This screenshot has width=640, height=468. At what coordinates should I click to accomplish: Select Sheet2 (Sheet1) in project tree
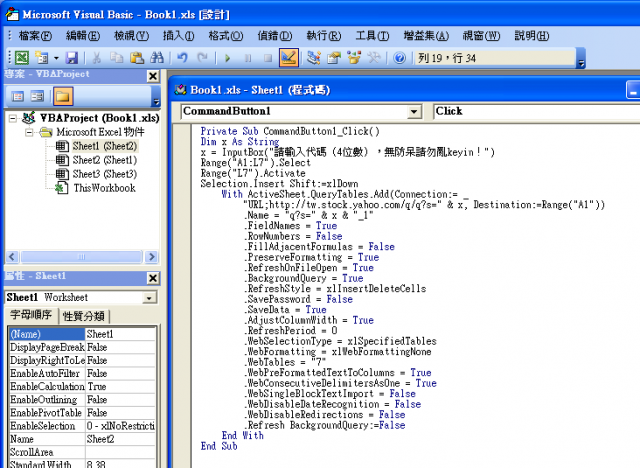tap(104, 160)
